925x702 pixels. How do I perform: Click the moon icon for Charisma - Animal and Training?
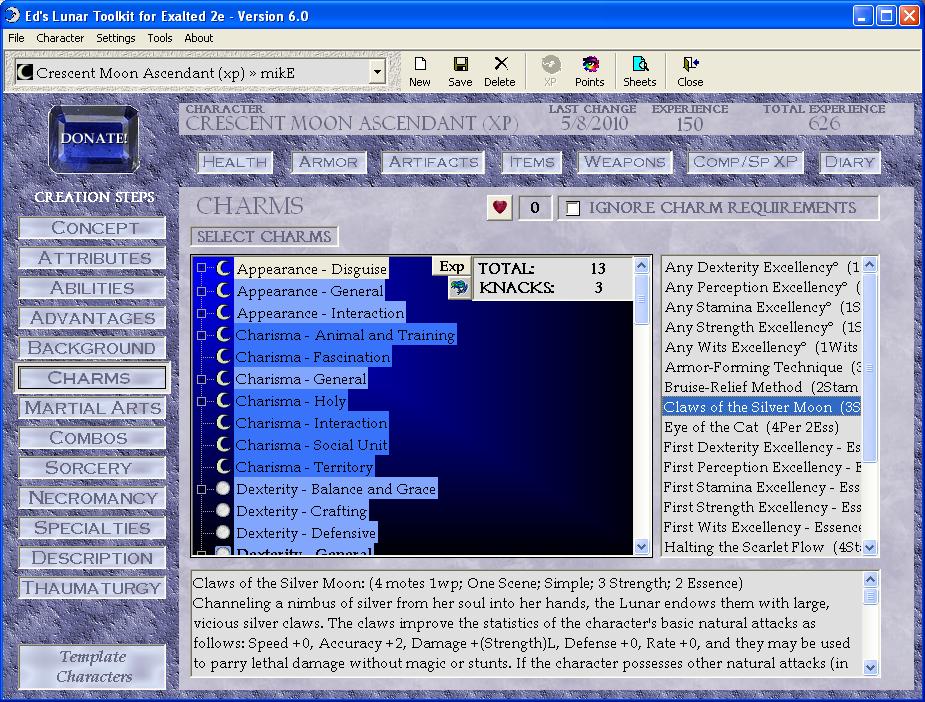223,334
